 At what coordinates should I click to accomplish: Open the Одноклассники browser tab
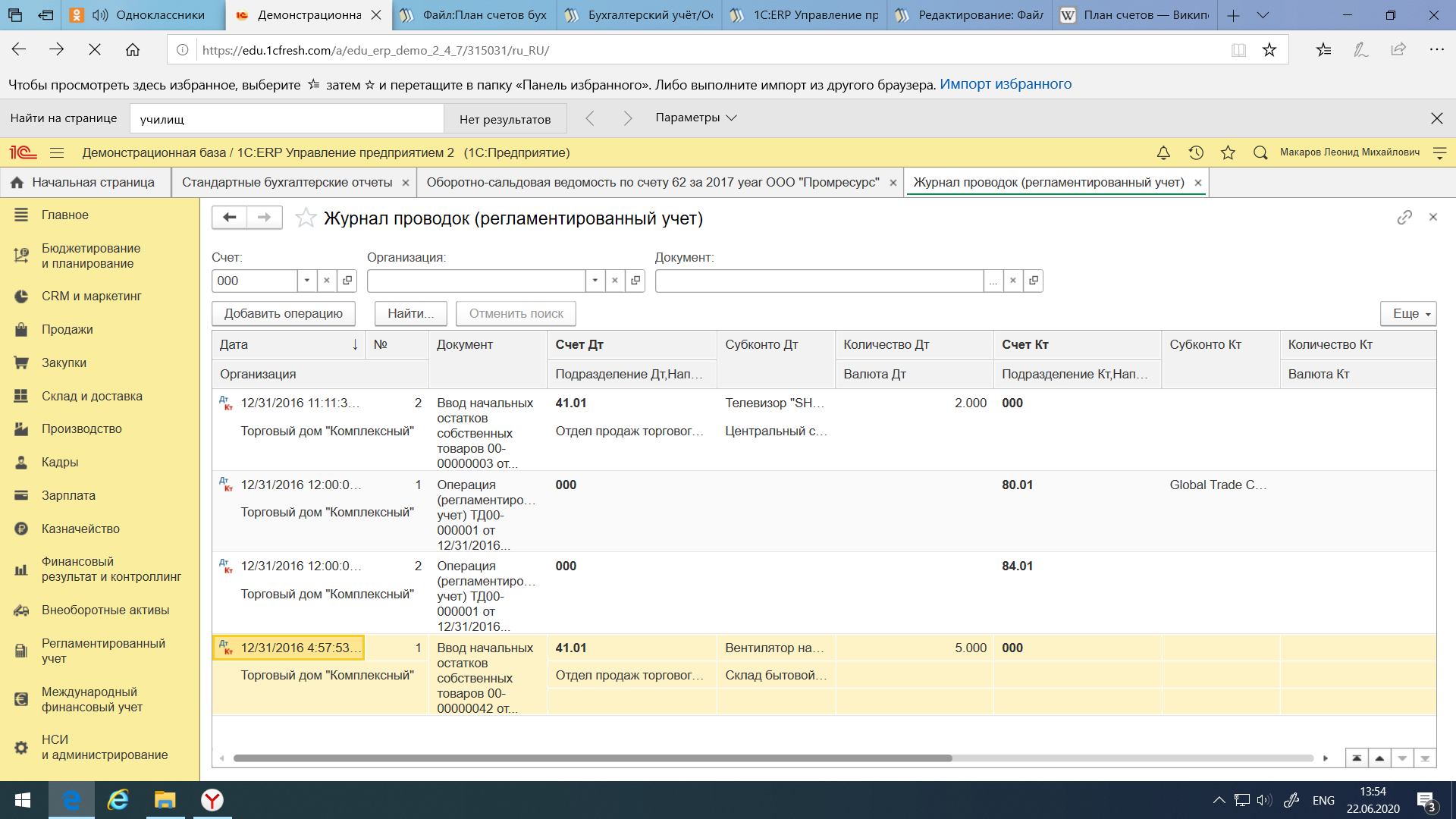(x=144, y=15)
